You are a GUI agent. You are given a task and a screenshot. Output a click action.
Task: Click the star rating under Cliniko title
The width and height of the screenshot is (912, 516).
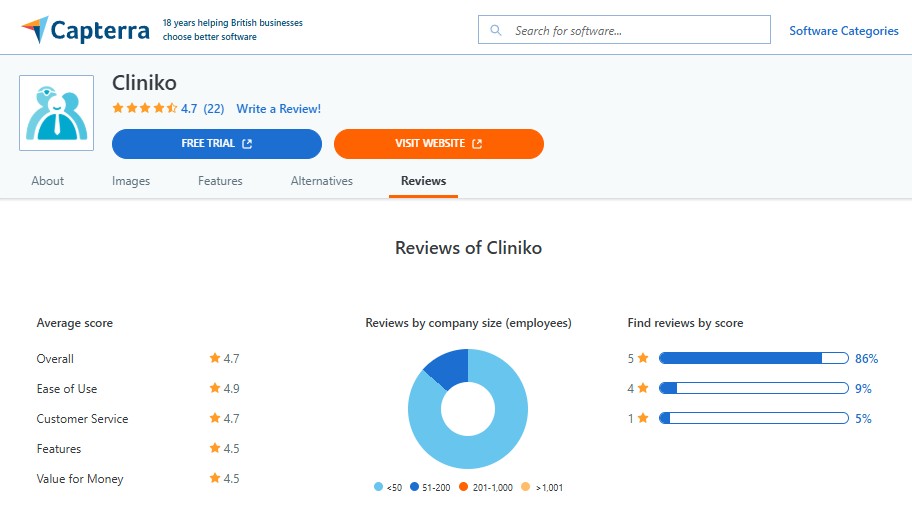click(144, 109)
